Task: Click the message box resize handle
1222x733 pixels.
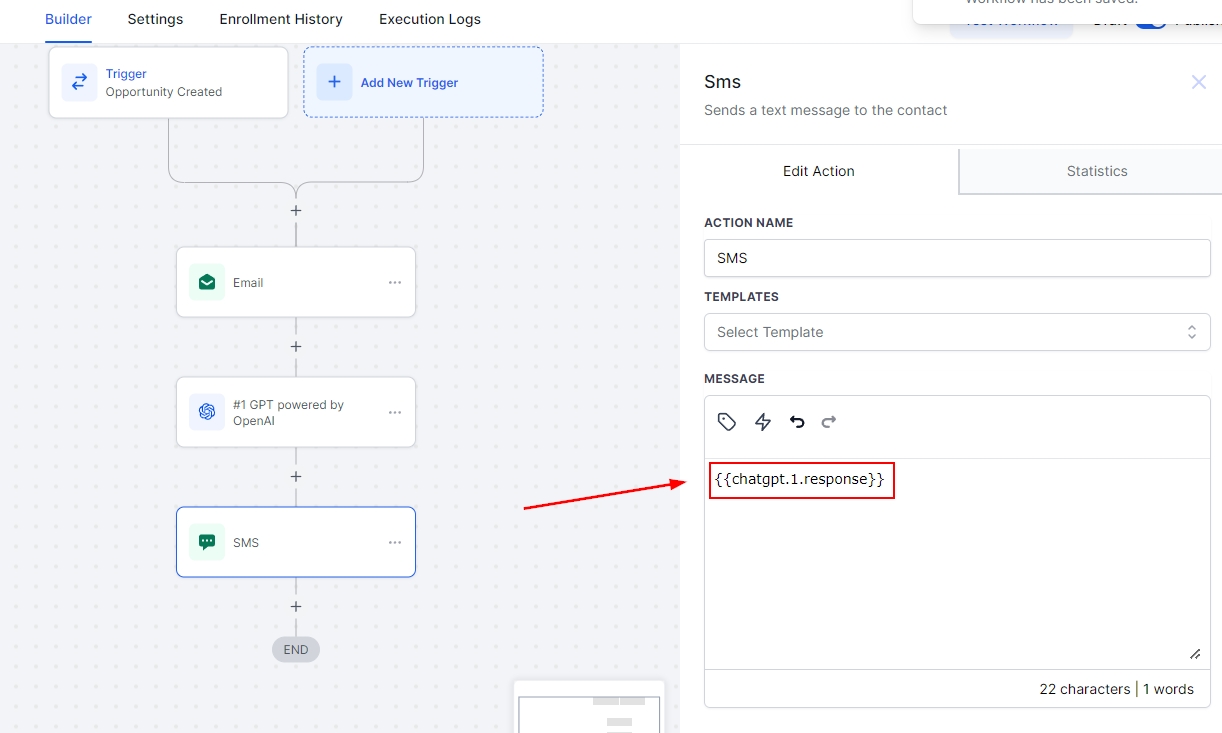Action: (x=1195, y=654)
